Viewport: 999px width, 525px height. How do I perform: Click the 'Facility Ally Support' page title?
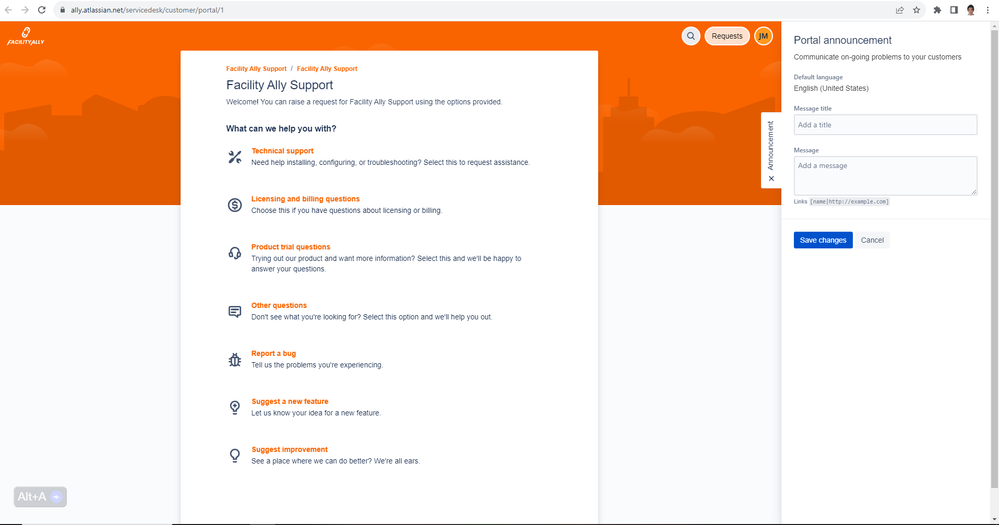click(x=280, y=85)
